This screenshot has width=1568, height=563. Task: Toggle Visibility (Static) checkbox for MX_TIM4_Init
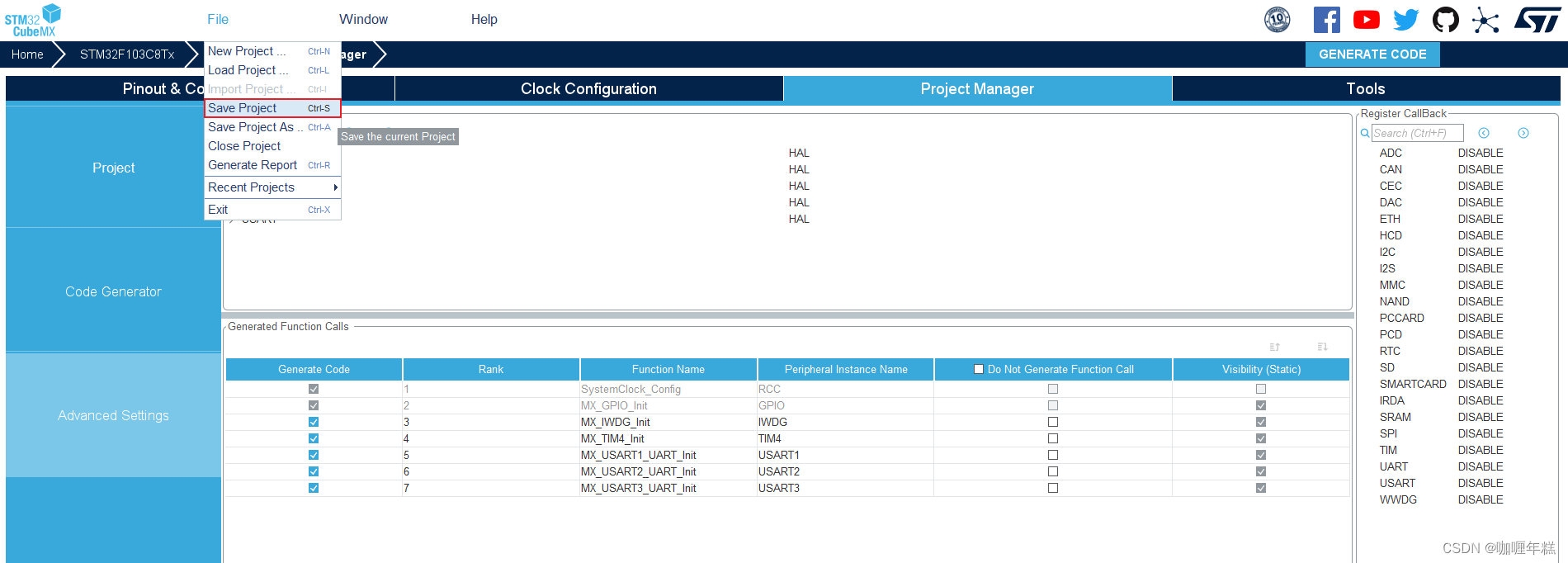[1261, 438]
